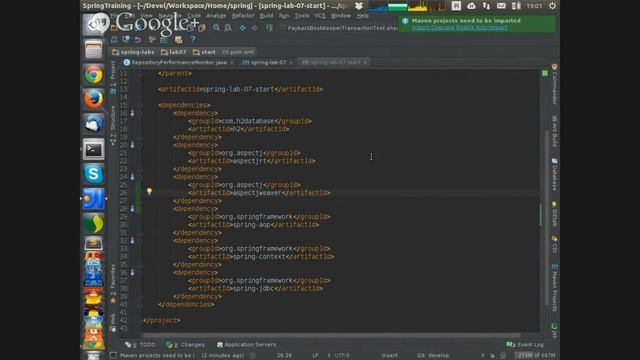Click the dependency gutter icon at line 16
Screen dimensions: 640x360
pos(132,113)
